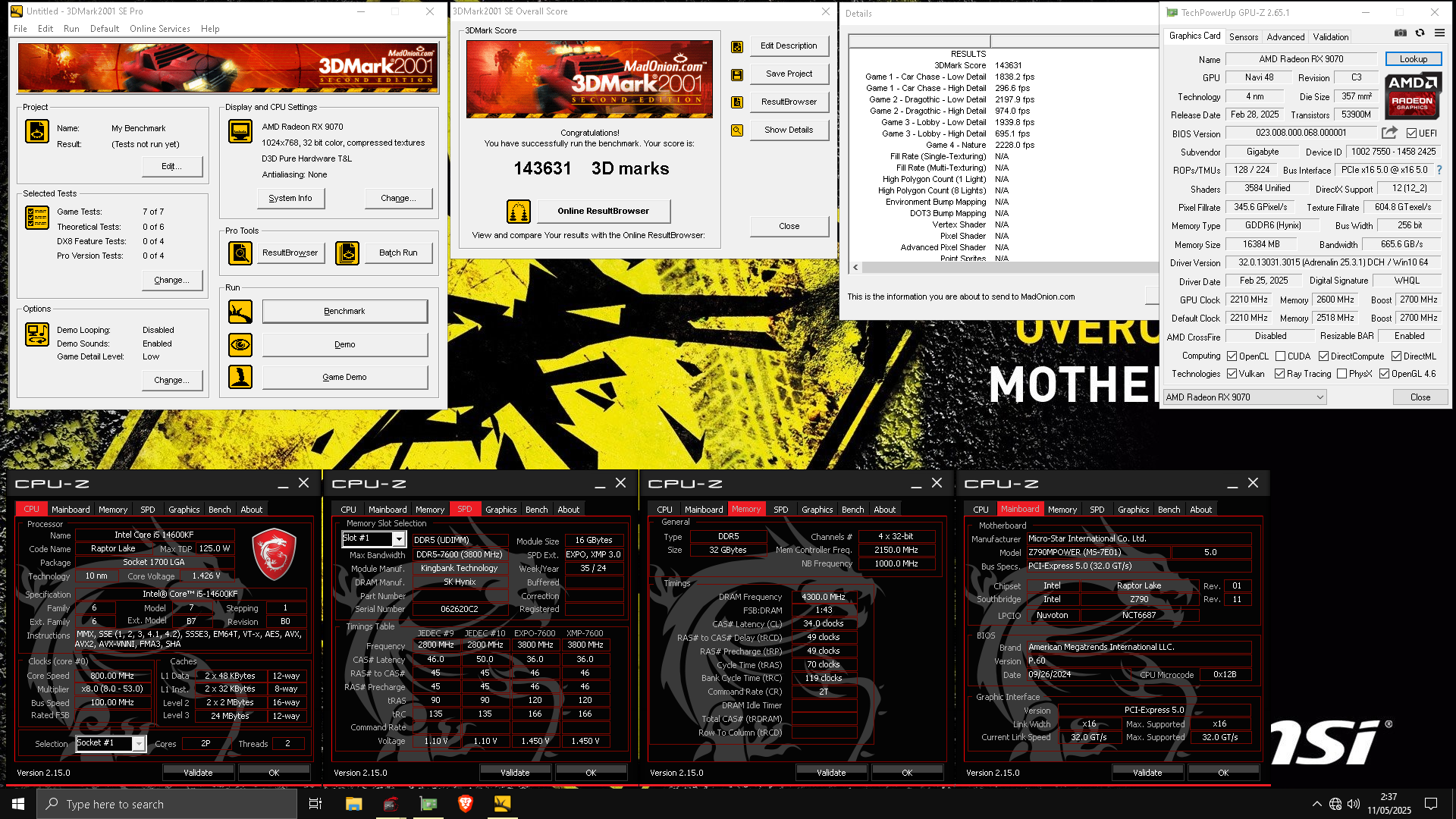Click the Show Details button
The width and height of the screenshot is (1456, 819).
click(x=789, y=130)
